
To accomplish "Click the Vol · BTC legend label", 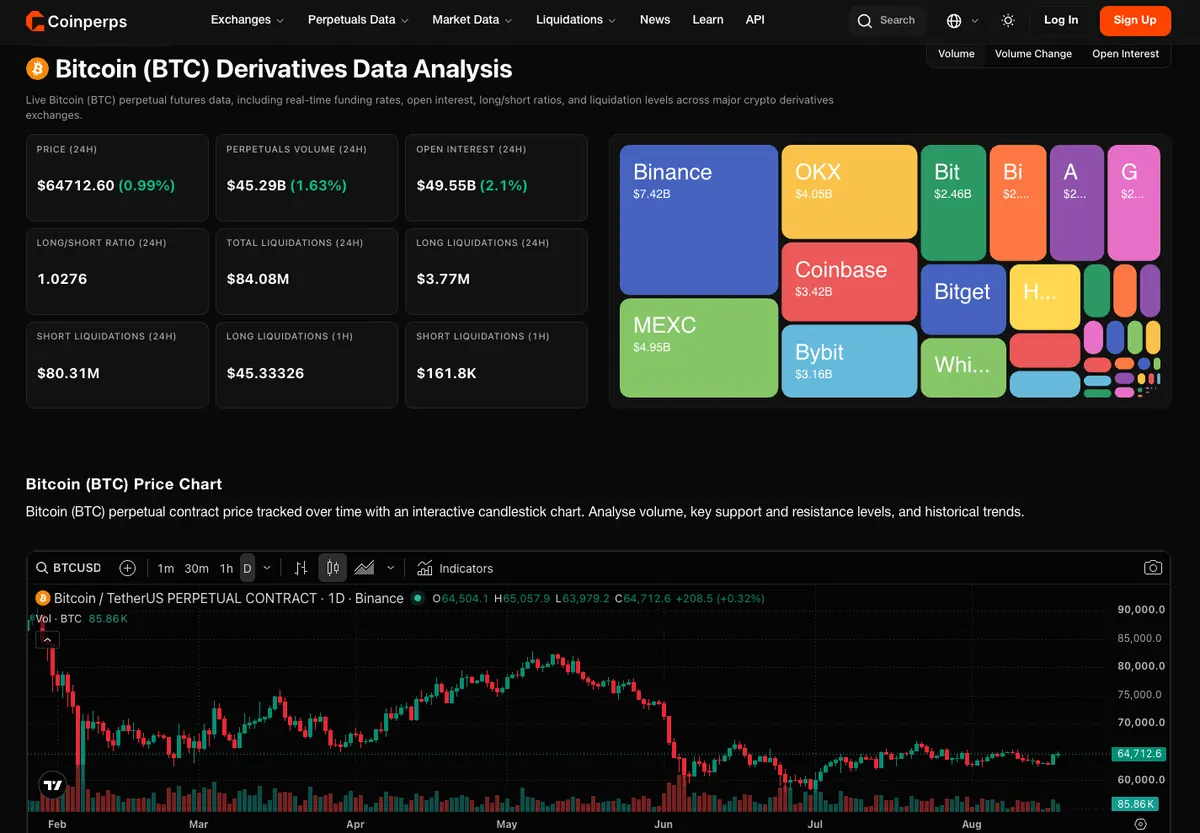I will [59, 619].
